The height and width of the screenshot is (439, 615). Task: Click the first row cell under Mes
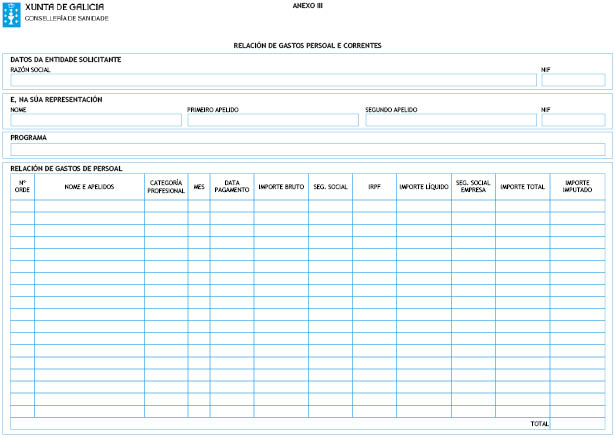pyautogui.click(x=199, y=206)
